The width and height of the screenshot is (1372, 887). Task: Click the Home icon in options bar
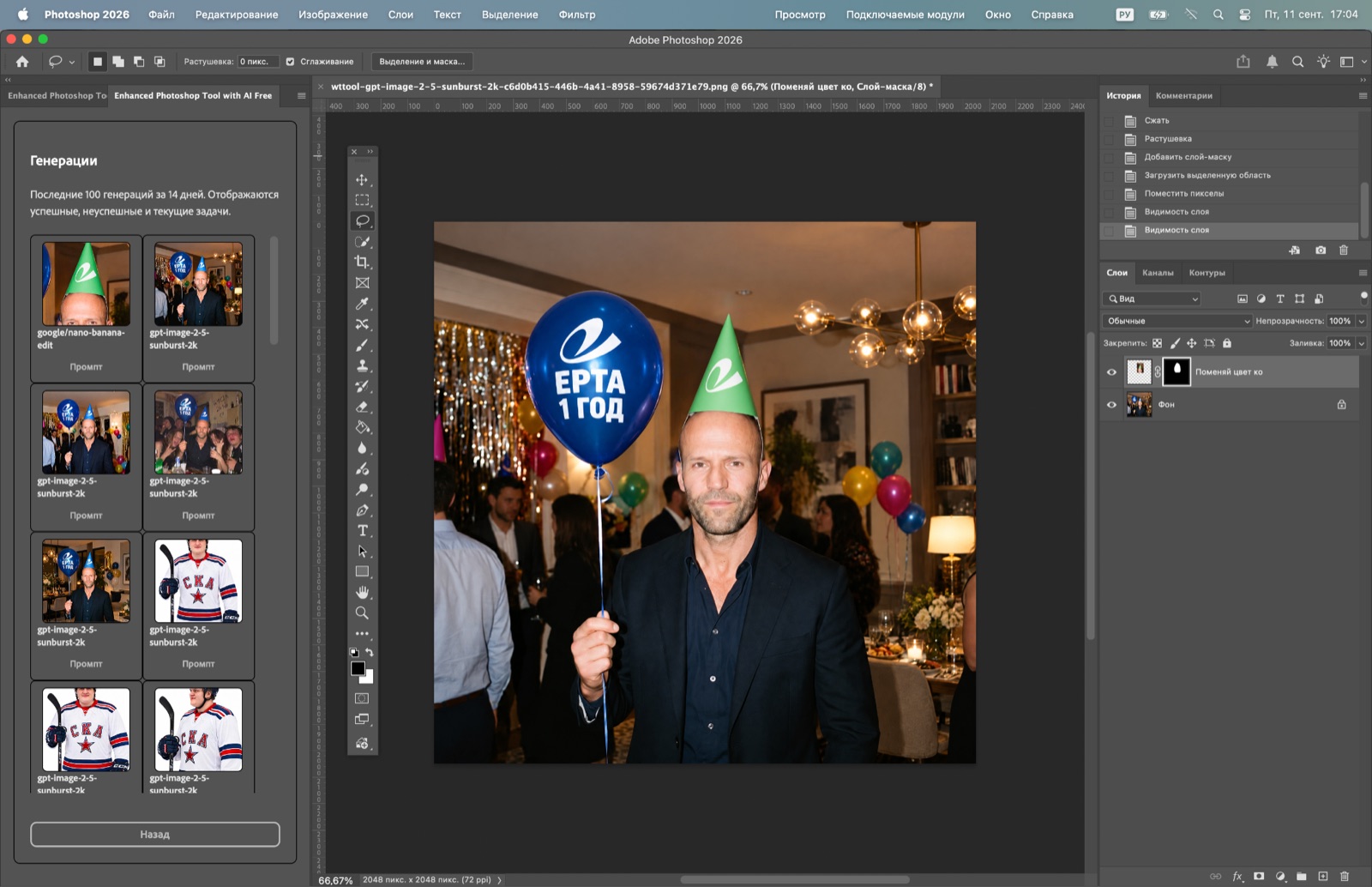(22, 62)
